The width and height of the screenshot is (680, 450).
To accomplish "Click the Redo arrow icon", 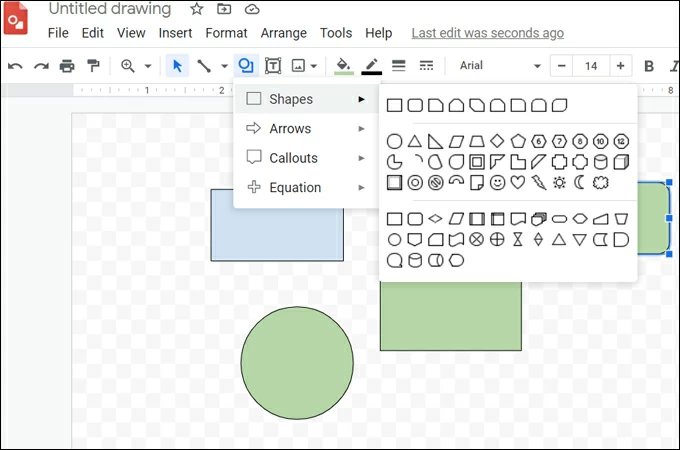I will pyautogui.click(x=42, y=66).
